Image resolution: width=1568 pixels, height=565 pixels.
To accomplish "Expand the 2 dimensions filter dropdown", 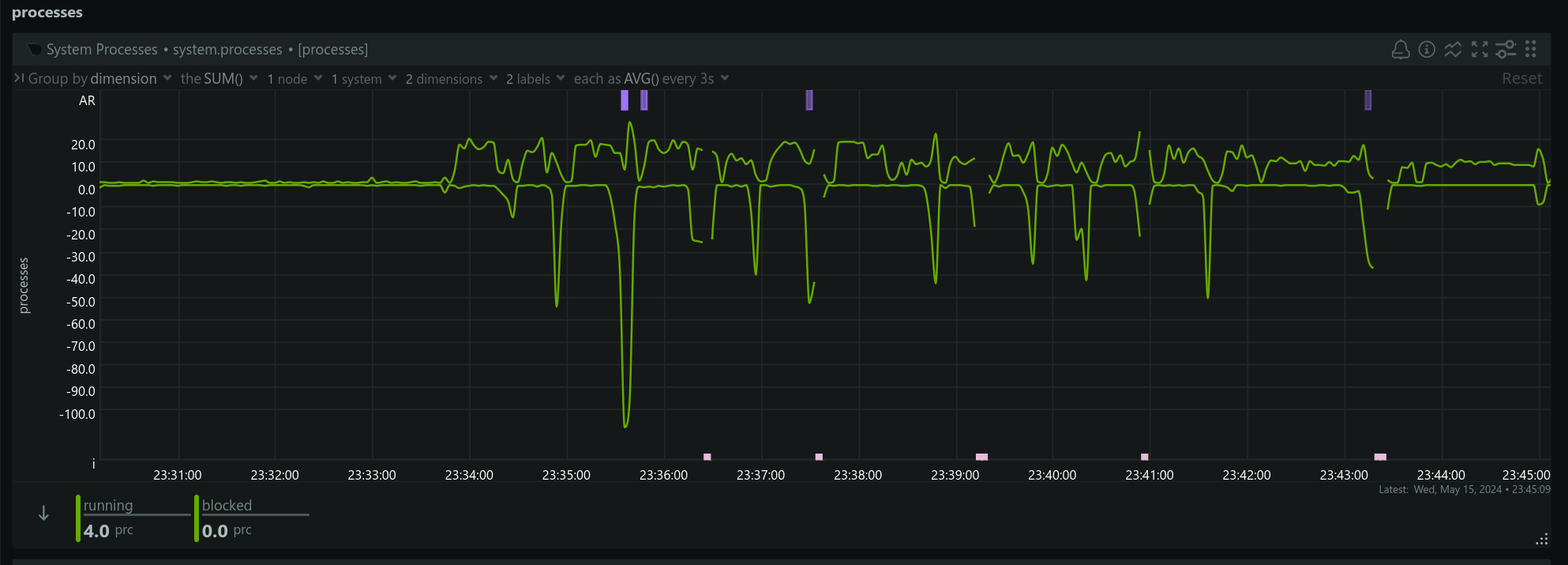I will click(x=451, y=79).
